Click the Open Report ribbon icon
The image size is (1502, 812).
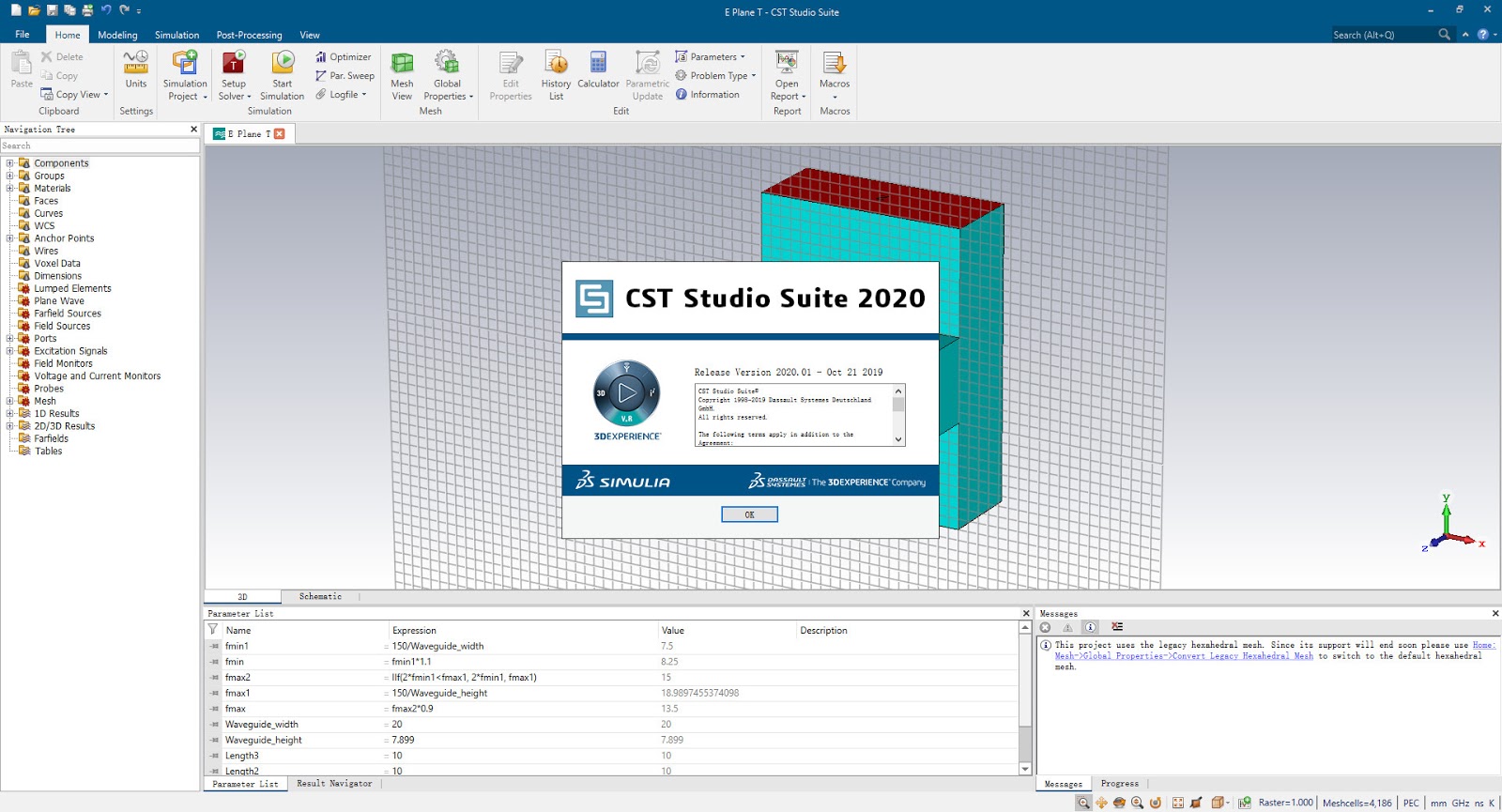click(787, 63)
